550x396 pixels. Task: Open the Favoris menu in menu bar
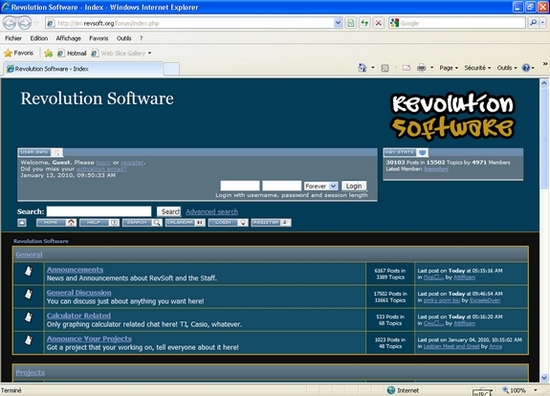click(99, 38)
